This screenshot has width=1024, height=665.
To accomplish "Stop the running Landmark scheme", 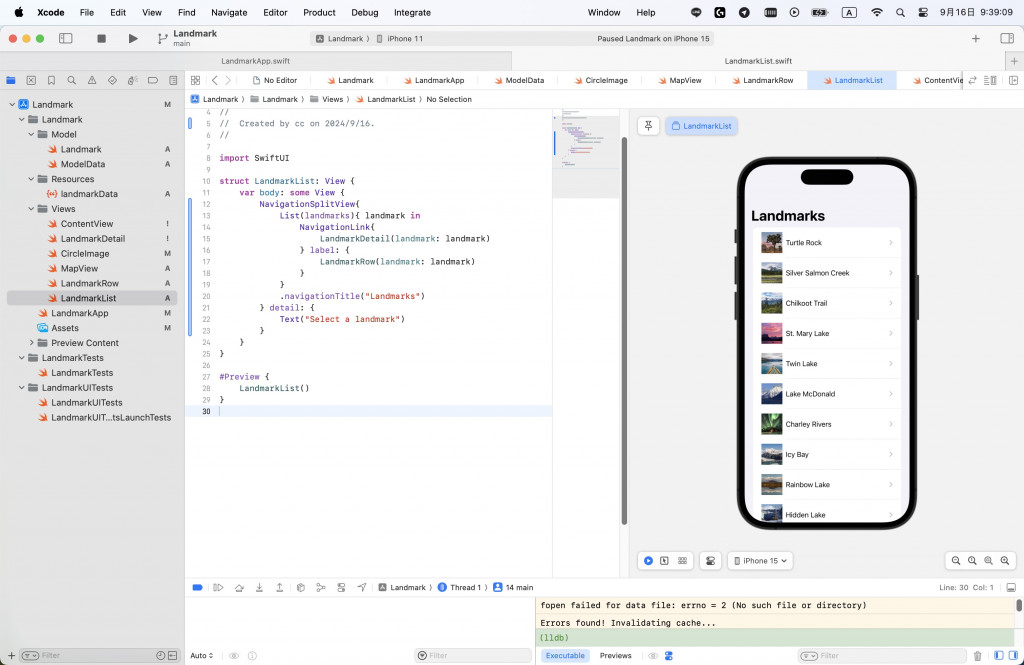I will 101,39.
